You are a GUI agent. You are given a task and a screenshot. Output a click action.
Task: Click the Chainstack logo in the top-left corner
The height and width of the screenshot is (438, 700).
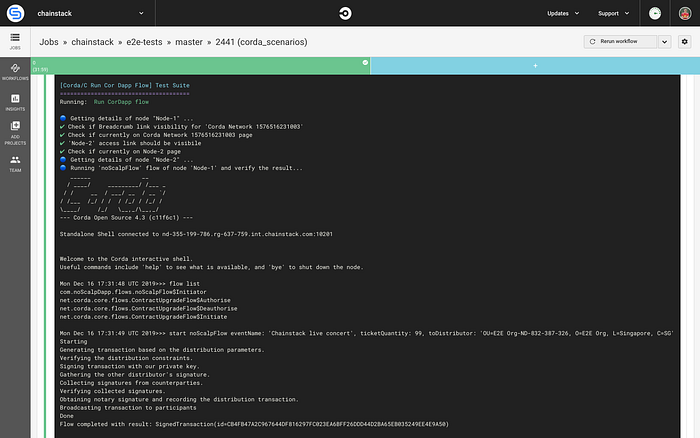(15, 13)
